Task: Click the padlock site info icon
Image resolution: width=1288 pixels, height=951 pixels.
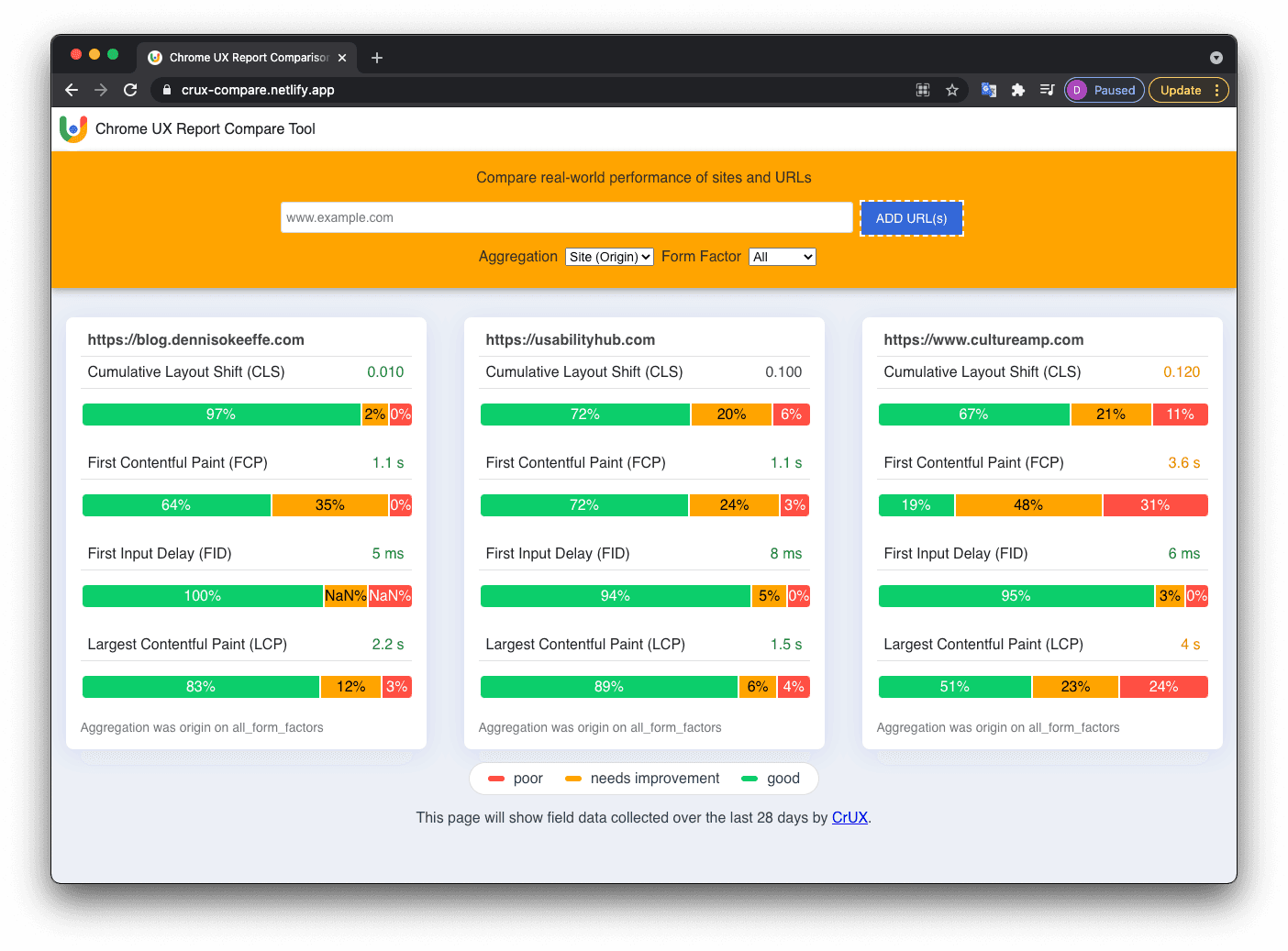Action: pyautogui.click(x=166, y=90)
